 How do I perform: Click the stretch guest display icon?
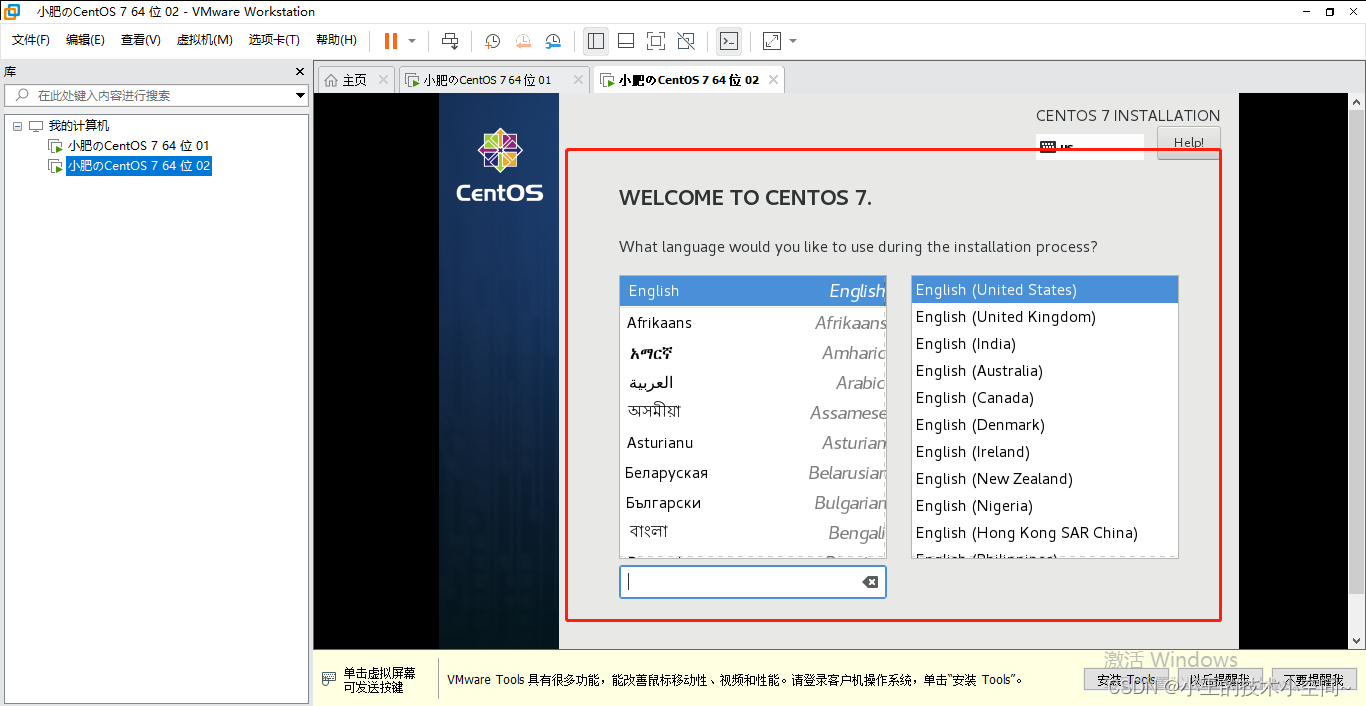(772, 41)
